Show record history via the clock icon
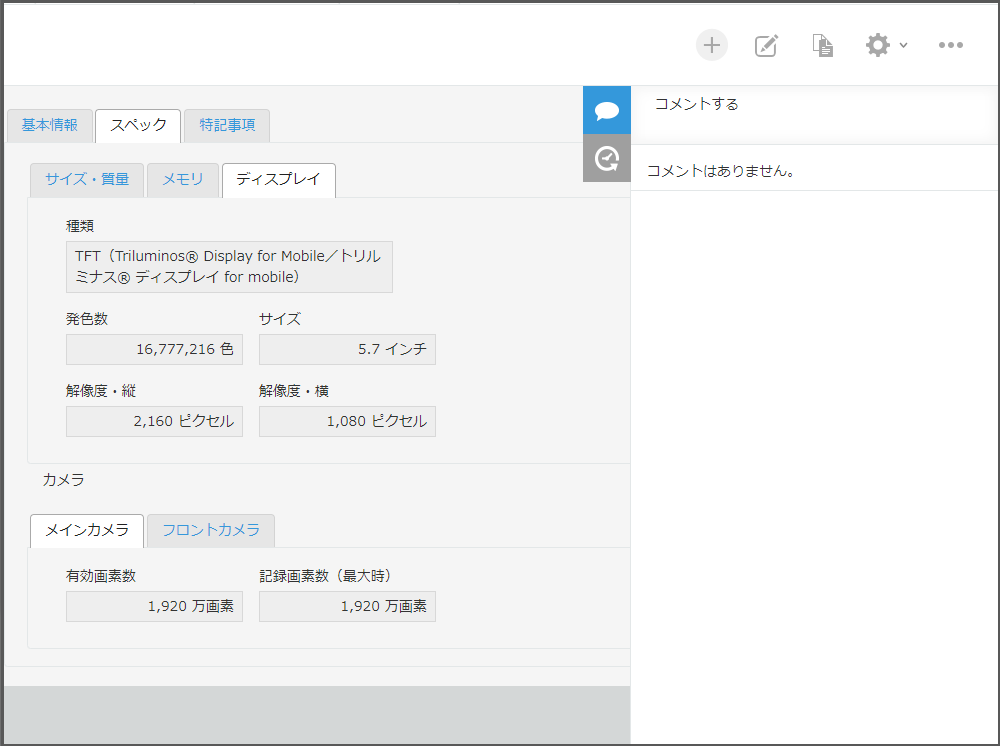Screen dimensions: 1000x746 coord(606,158)
